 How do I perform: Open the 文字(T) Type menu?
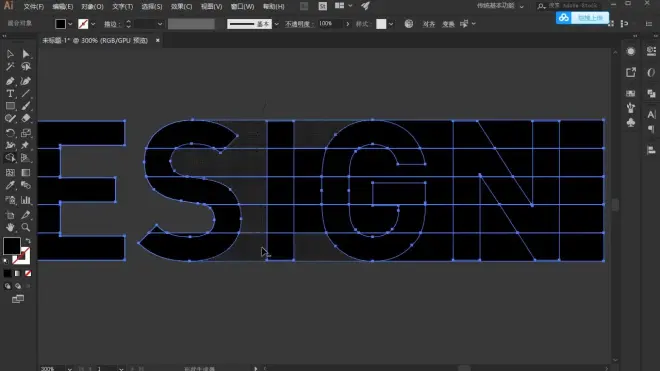tap(122, 7)
